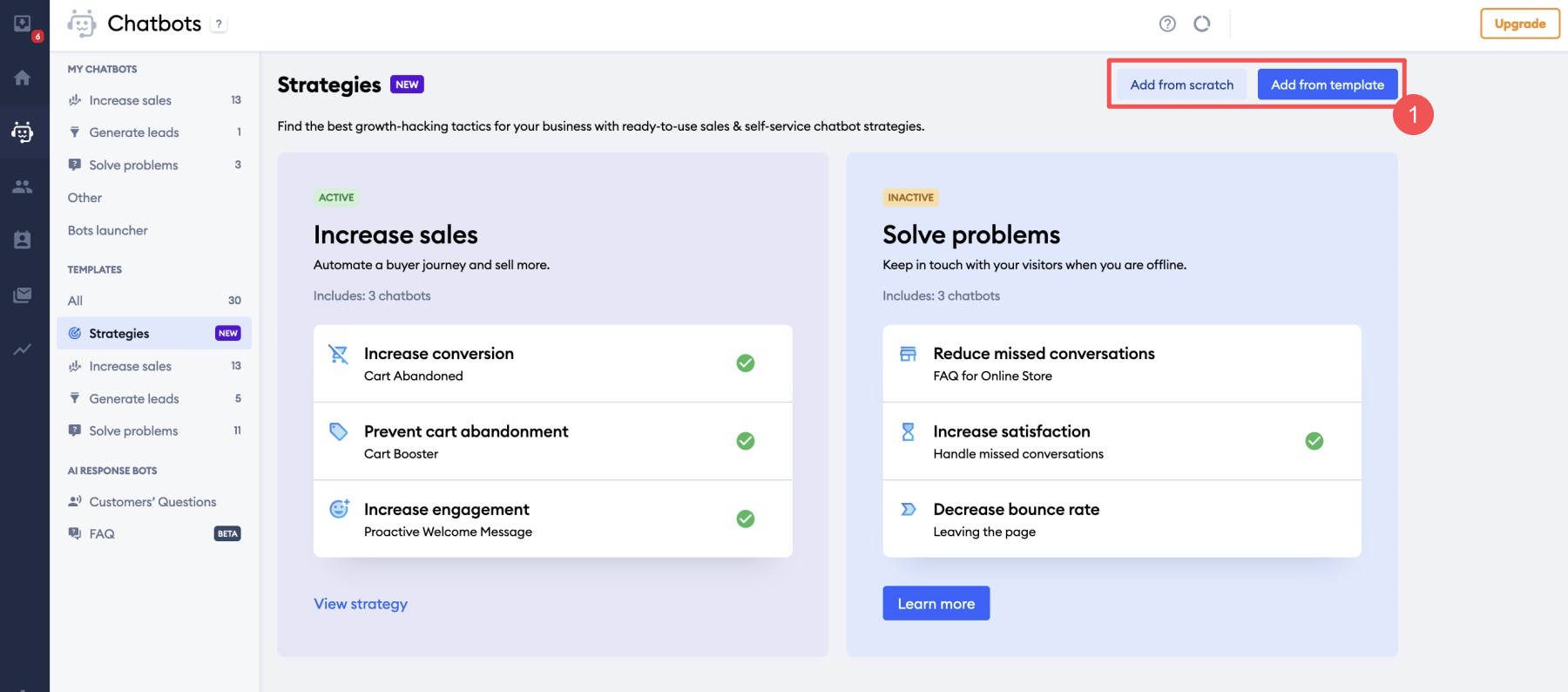Viewport: 1568px width, 692px height.
Task: Open the visitors people icon
Action: tap(23, 187)
